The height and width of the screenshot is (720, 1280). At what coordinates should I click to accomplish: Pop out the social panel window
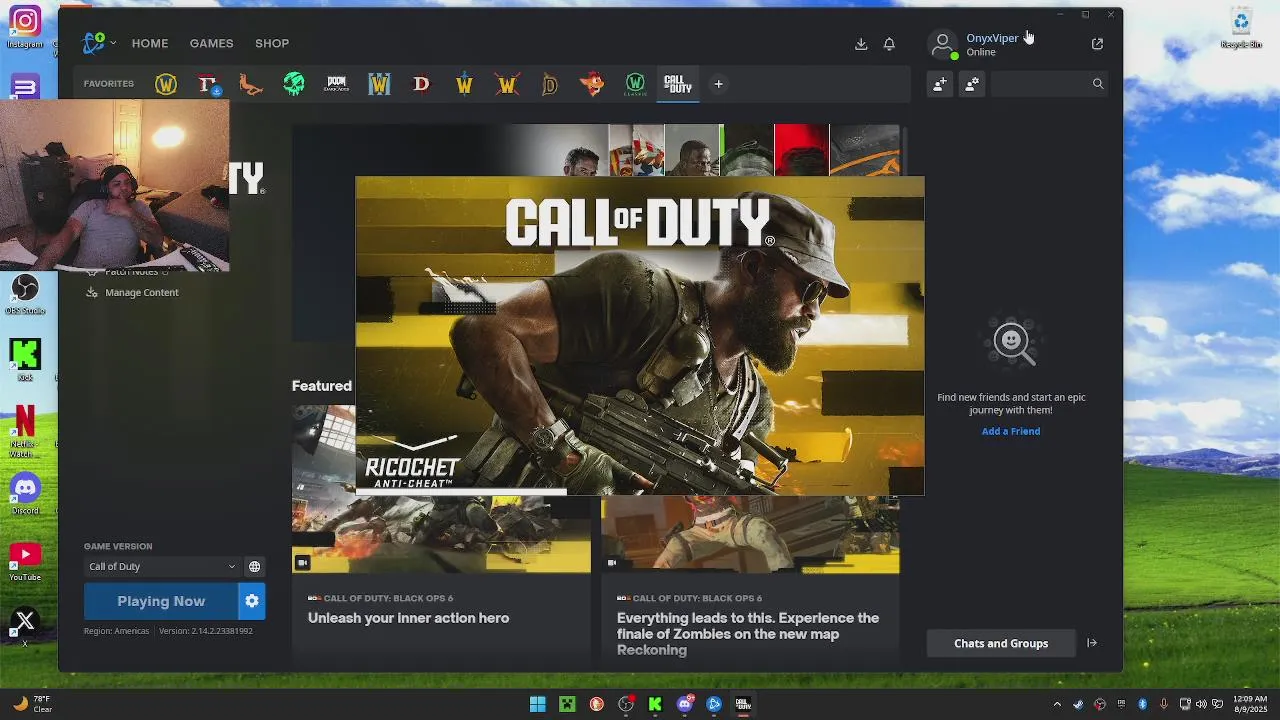coord(1097,44)
